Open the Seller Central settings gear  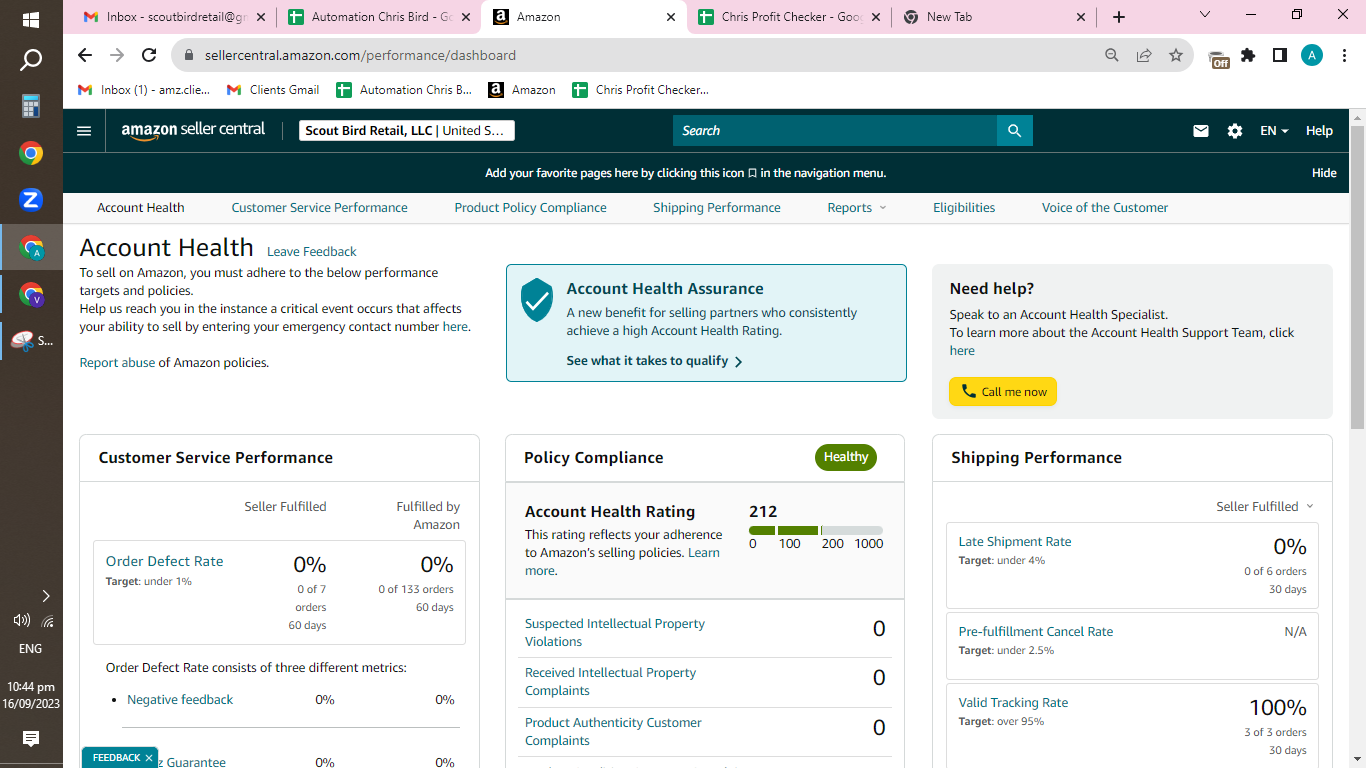1235,131
